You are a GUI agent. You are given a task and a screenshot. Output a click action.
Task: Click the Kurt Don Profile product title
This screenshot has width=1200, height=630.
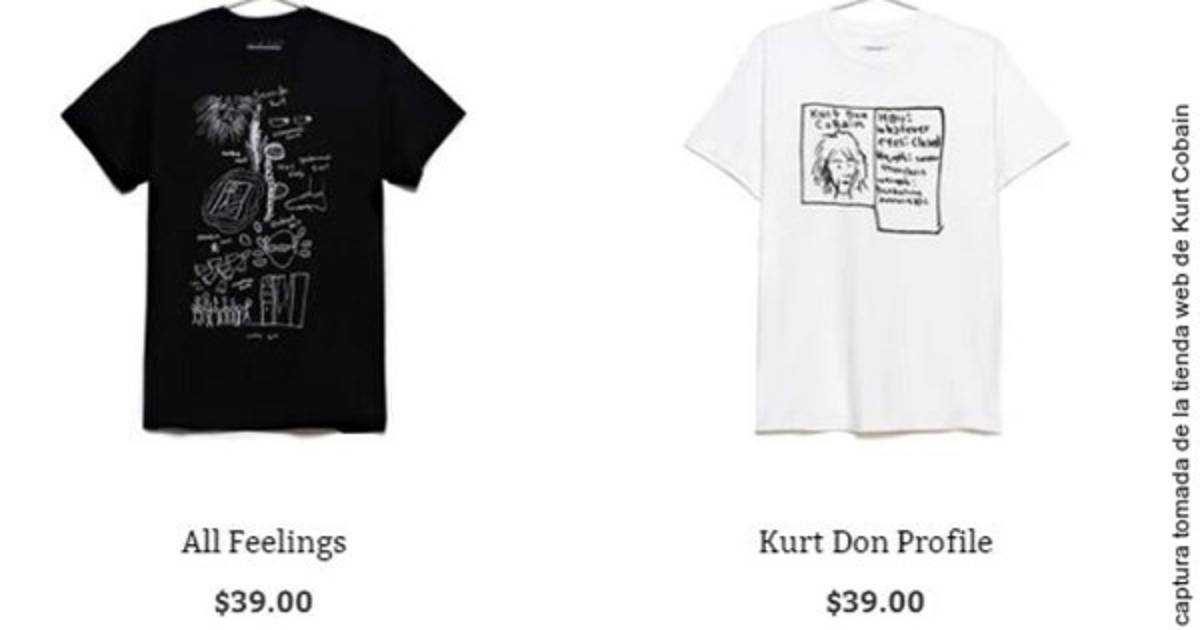(876, 543)
